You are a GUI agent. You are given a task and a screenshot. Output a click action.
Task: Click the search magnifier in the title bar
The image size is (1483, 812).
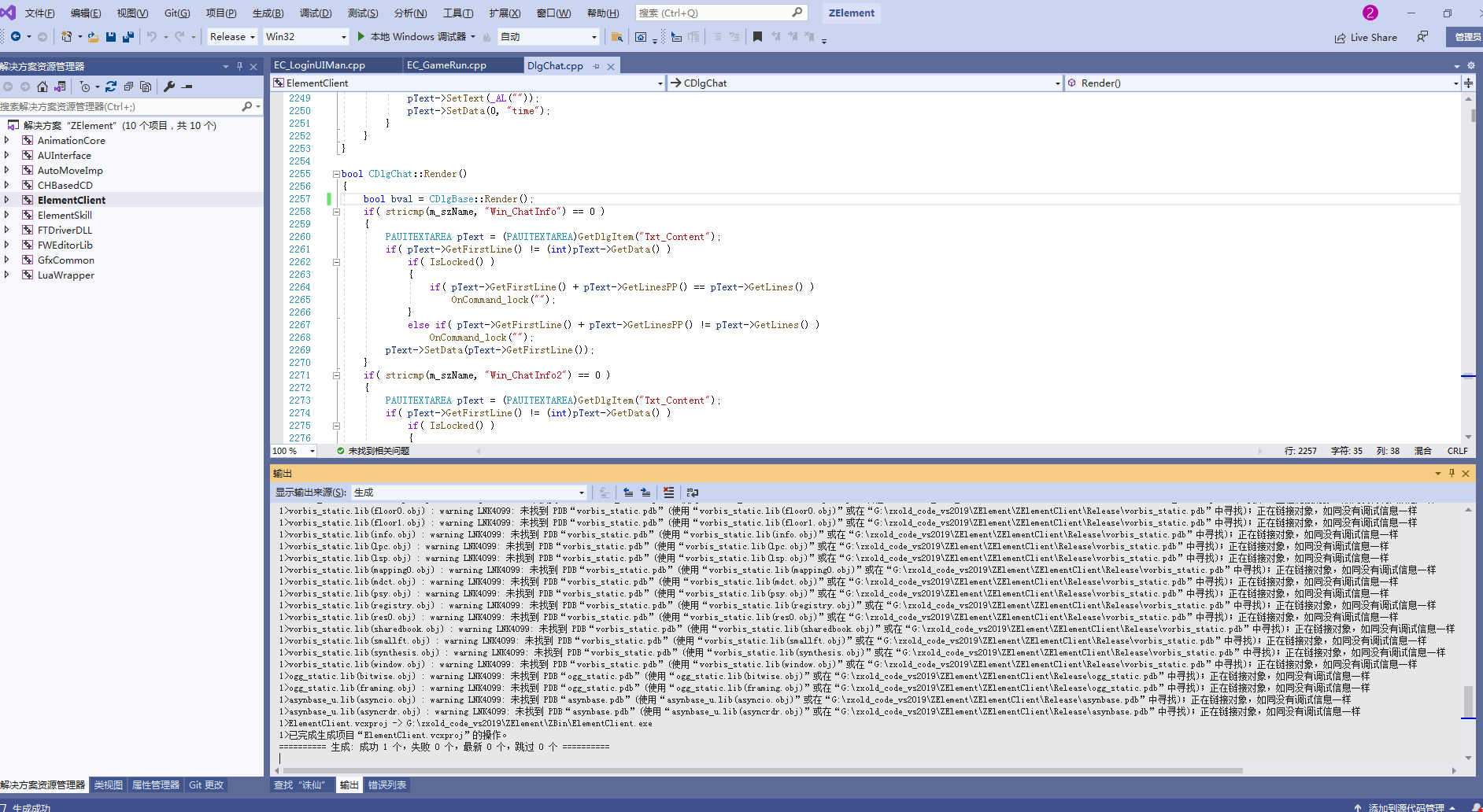click(x=797, y=13)
